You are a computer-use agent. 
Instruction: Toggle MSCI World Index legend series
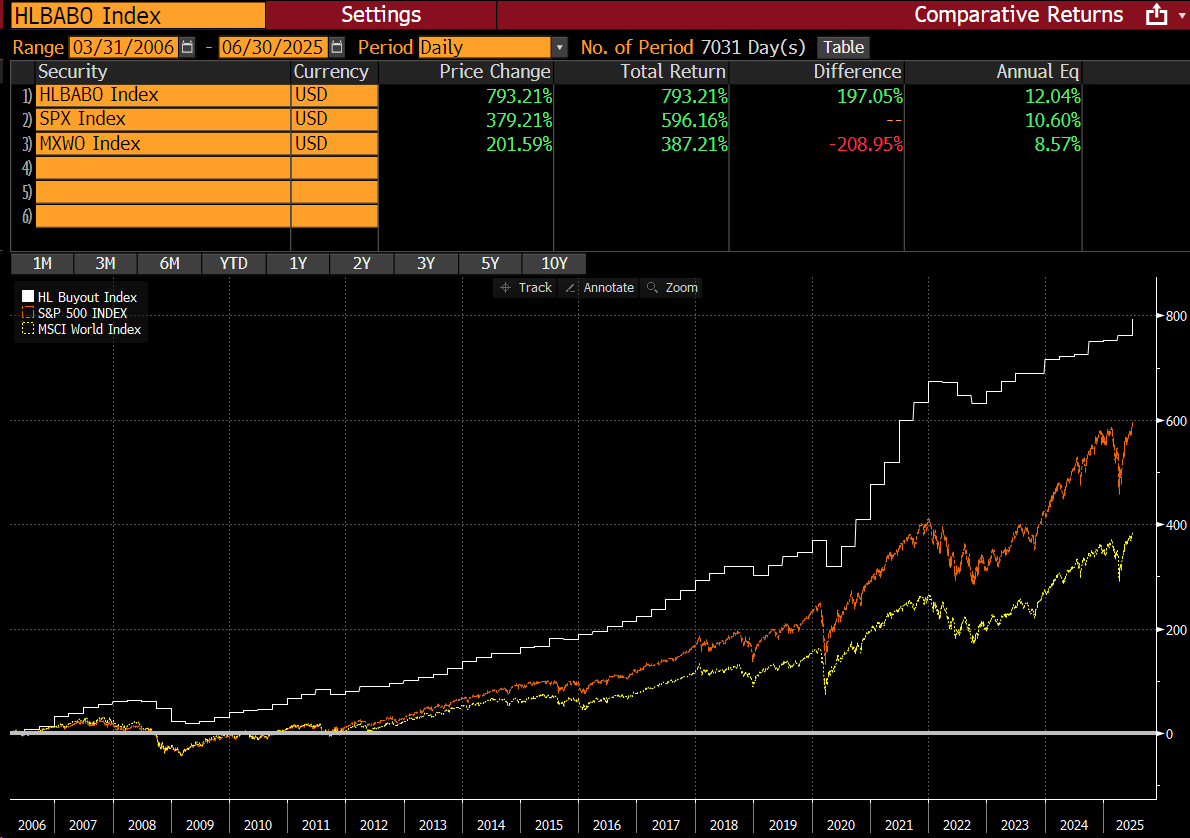tap(28, 329)
